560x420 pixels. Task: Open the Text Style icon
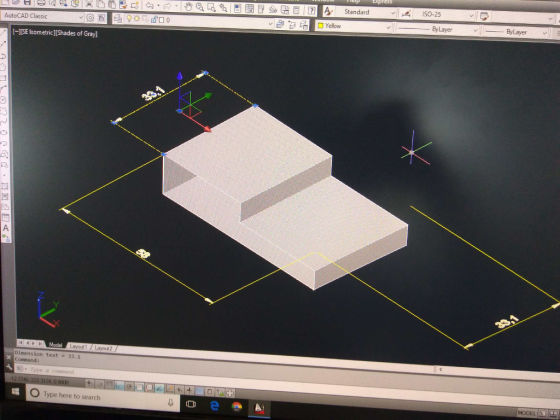(328, 11)
